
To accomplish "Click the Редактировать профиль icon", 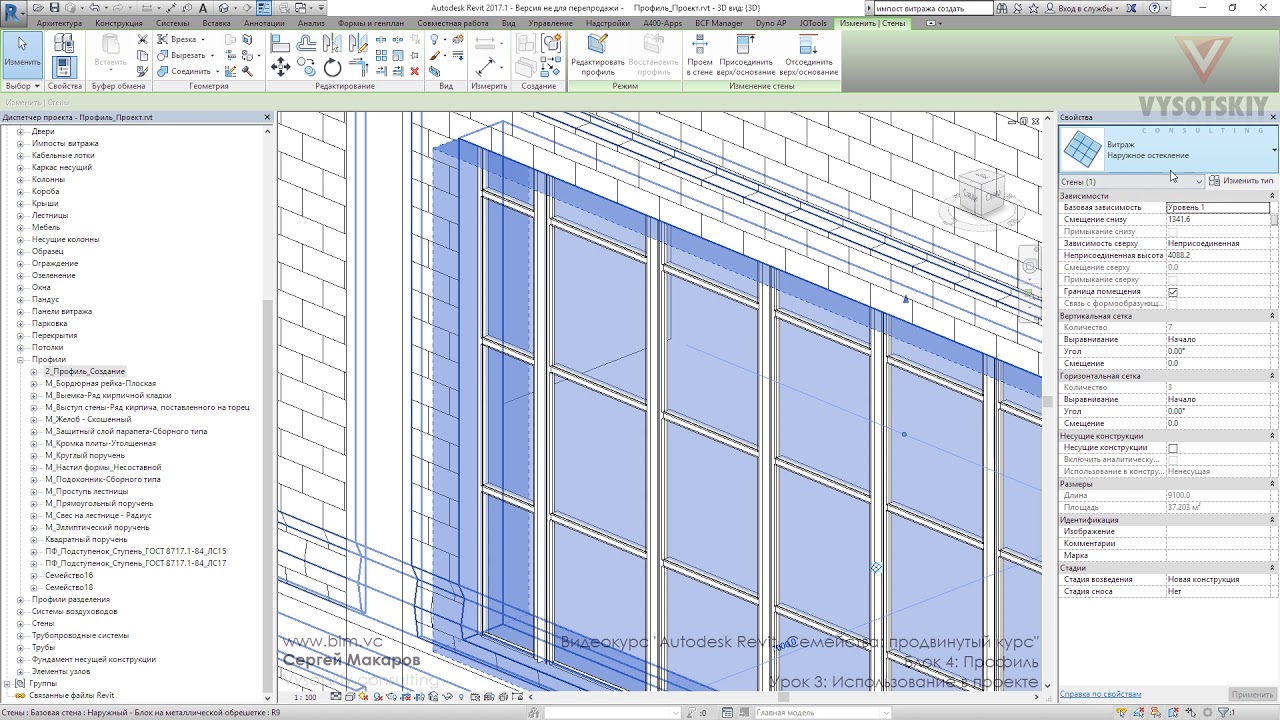I will coord(598,55).
